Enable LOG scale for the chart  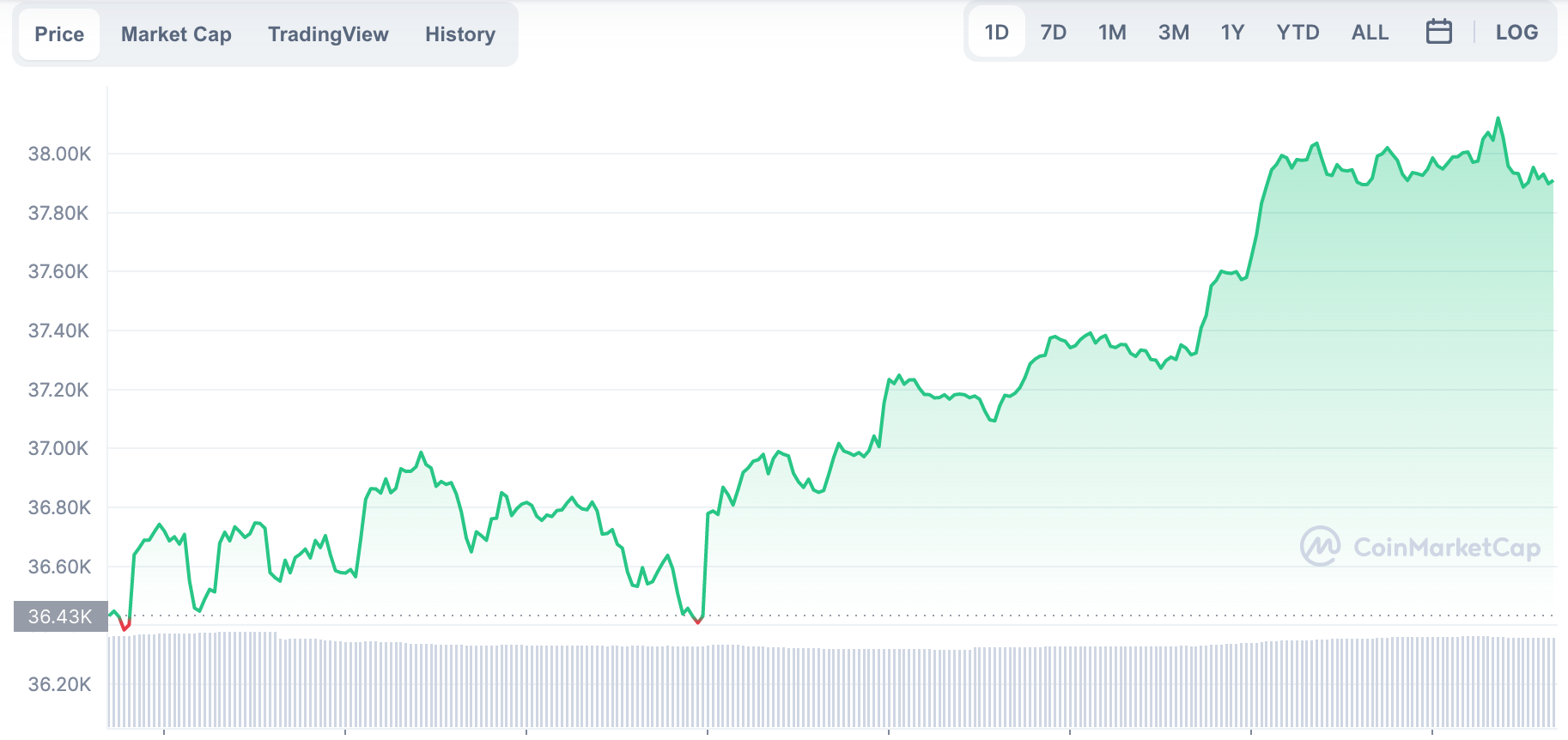pos(1516,33)
